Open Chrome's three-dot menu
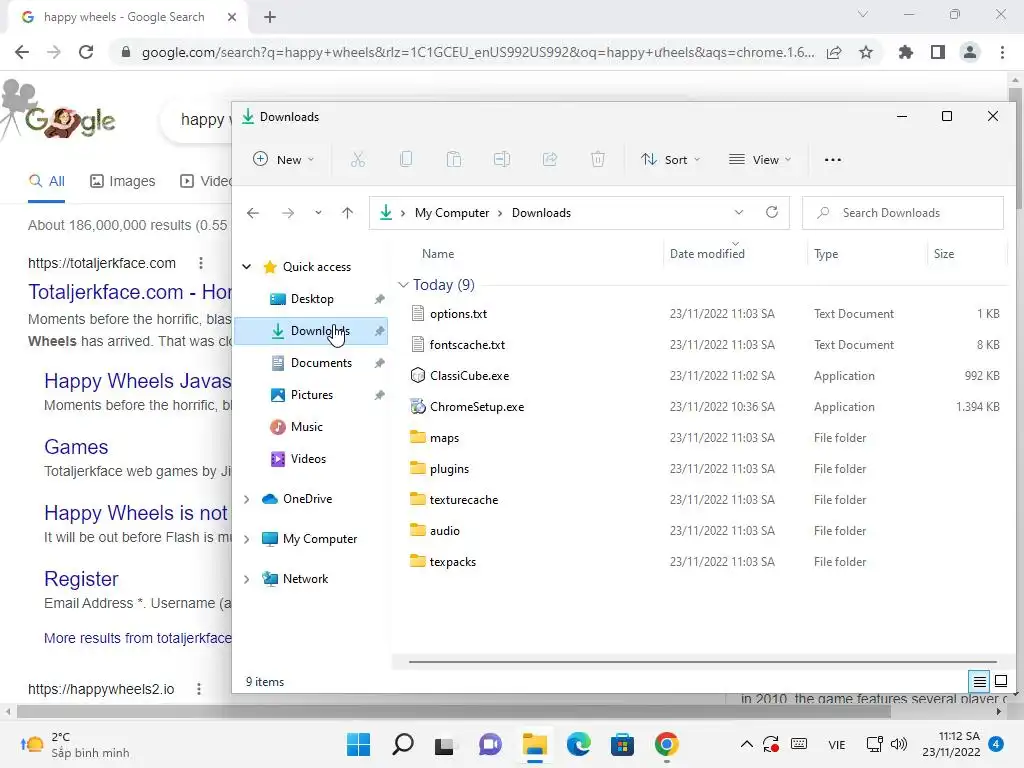This screenshot has height=768, width=1024. point(1002,52)
